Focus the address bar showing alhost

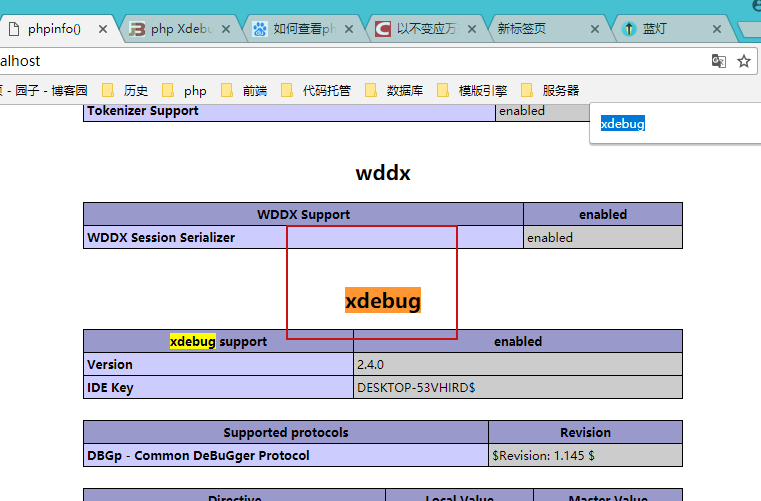tap(352, 61)
